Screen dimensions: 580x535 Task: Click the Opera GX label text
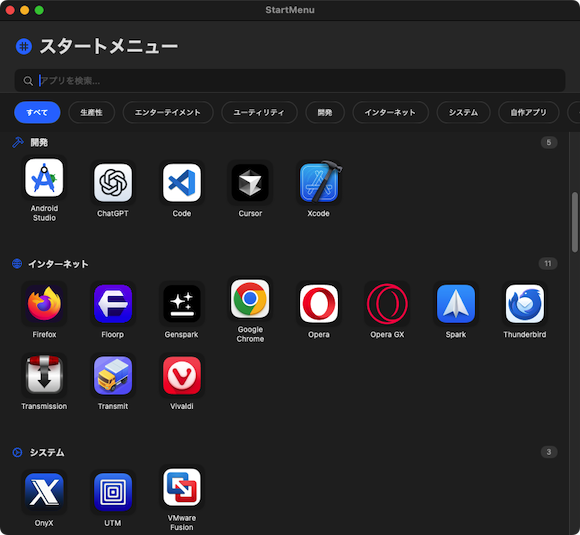(x=387, y=334)
